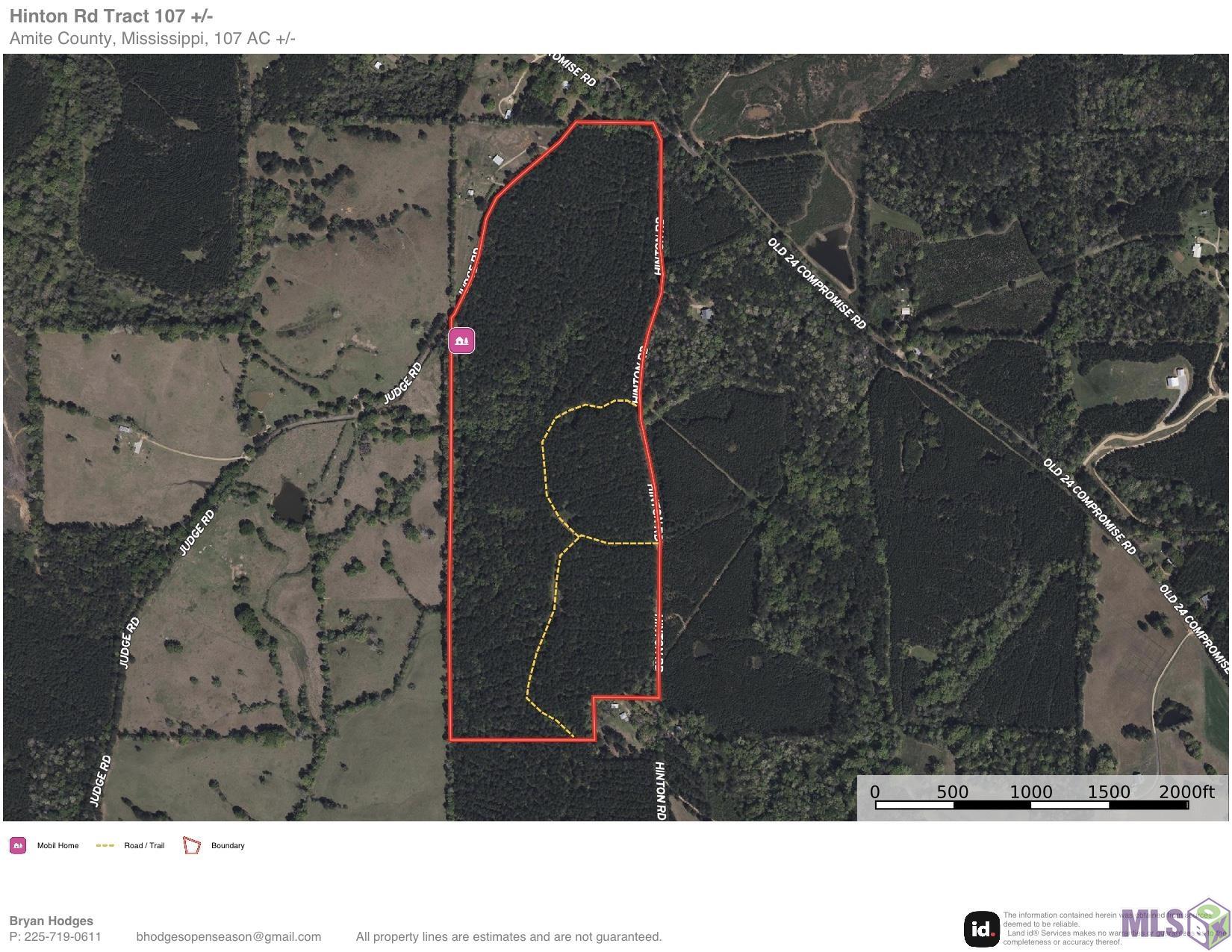Click the Hinton Rd label below the tract
Image resolution: width=1232 pixels, height=952 pixels.
point(660,791)
